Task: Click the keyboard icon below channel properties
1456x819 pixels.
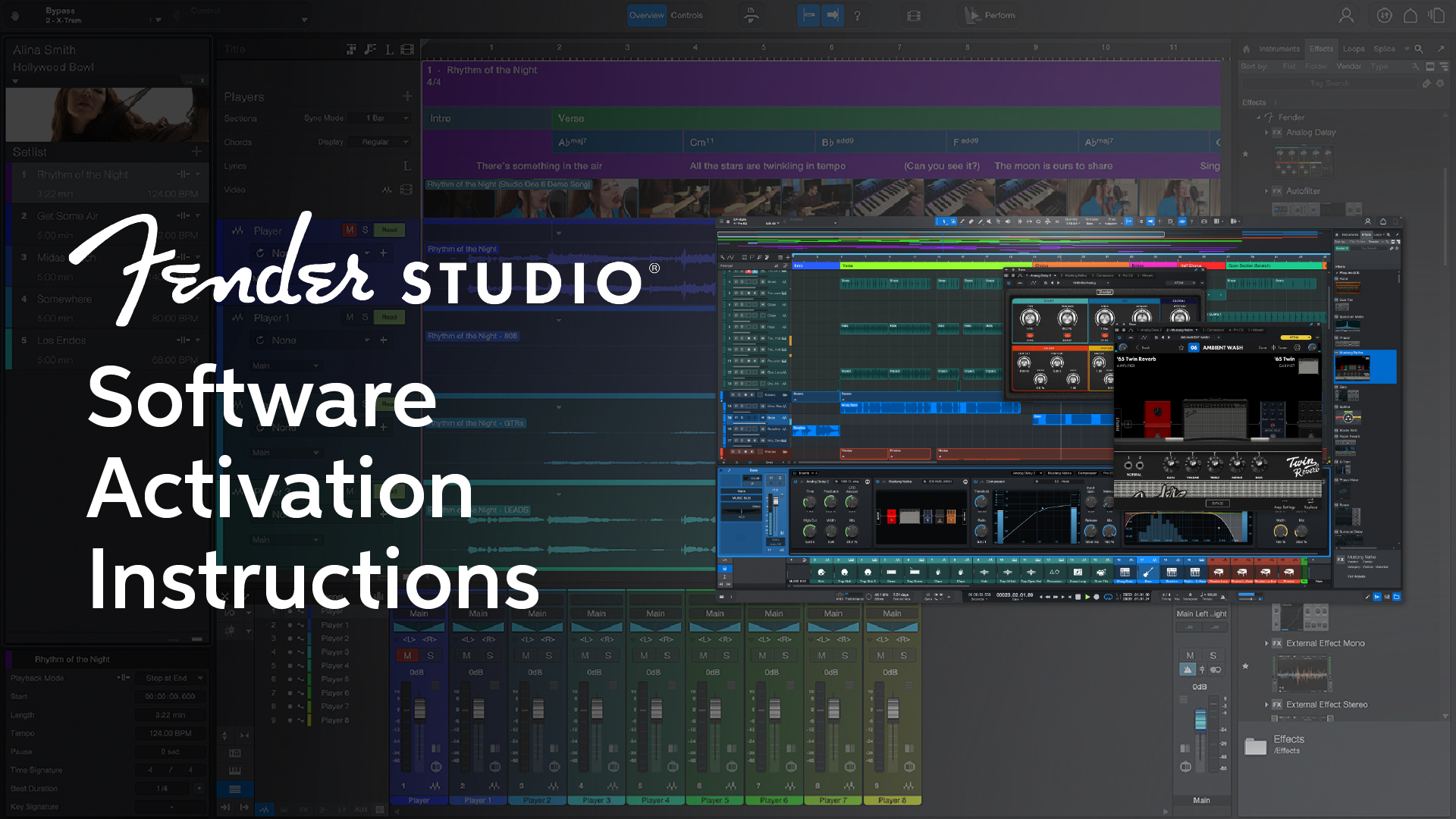Action: coord(235,770)
